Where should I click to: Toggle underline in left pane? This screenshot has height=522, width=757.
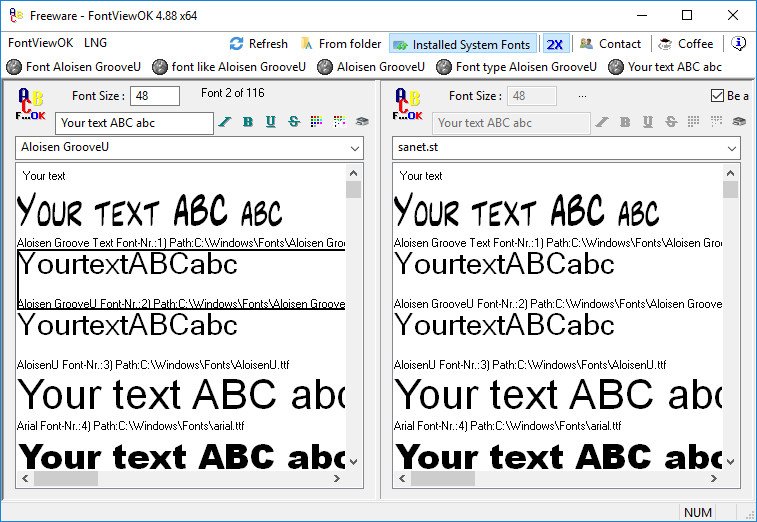(x=271, y=122)
